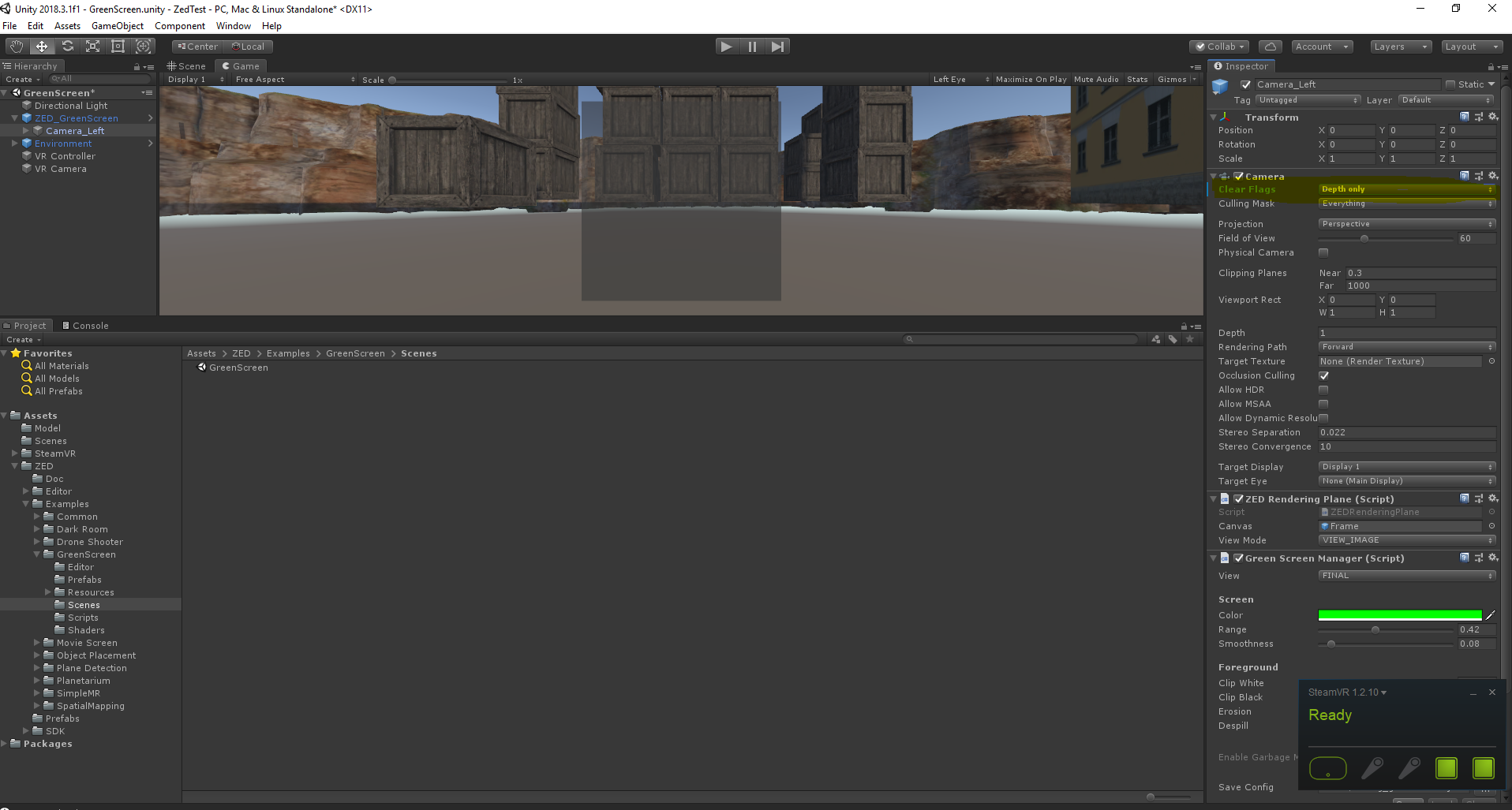Click the headset icon in the SteamVR panel
This screenshot has height=810, width=1512.
point(1328,767)
